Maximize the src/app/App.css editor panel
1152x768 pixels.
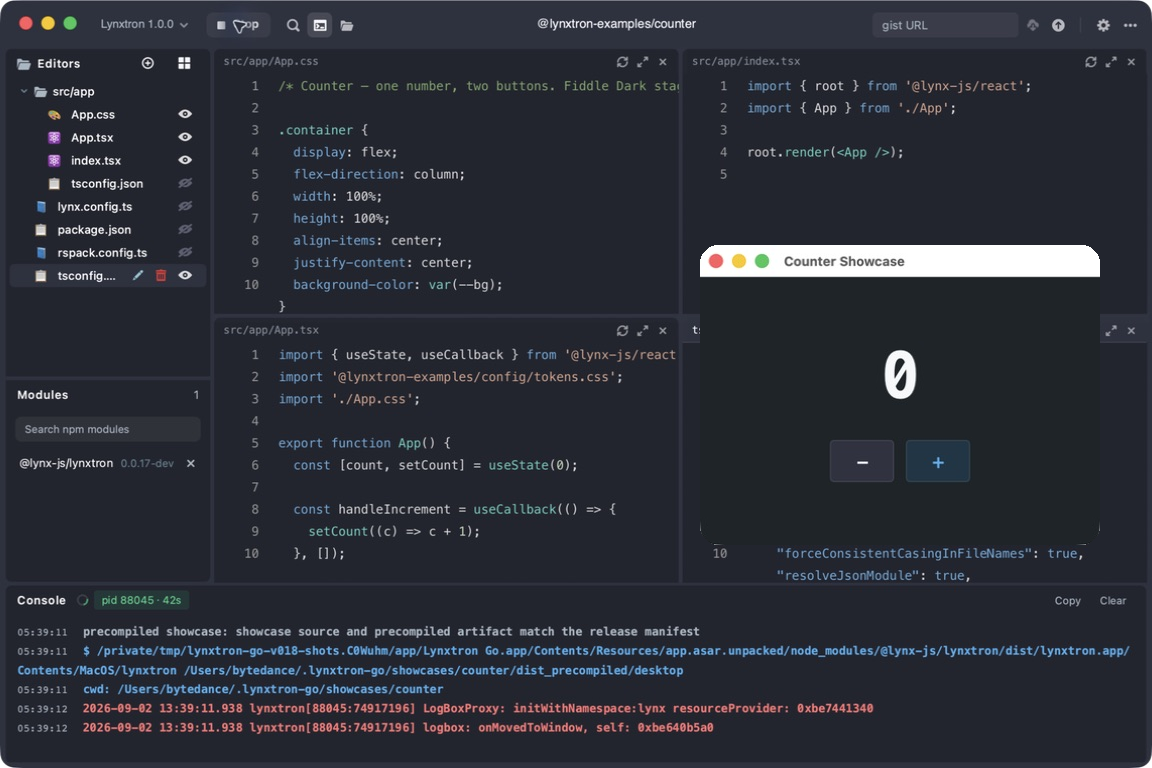pos(643,62)
